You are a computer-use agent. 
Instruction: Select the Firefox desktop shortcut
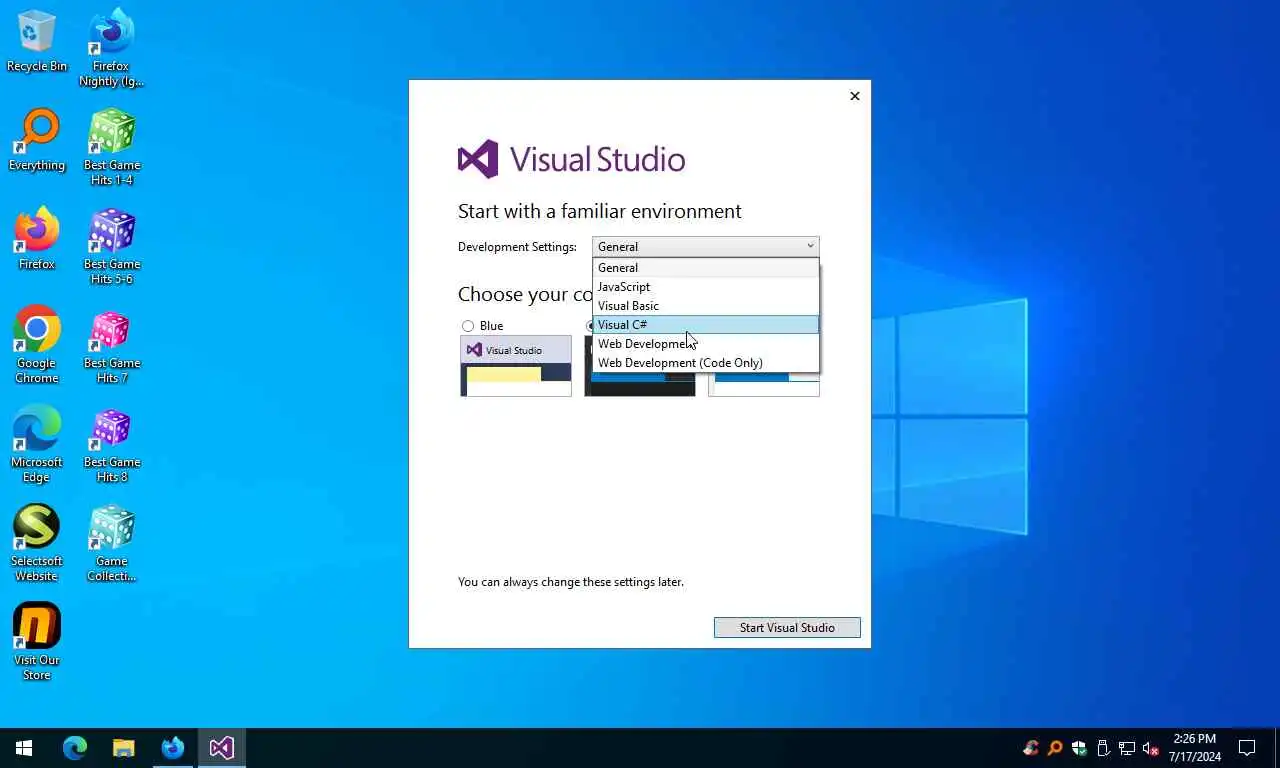[37, 239]
